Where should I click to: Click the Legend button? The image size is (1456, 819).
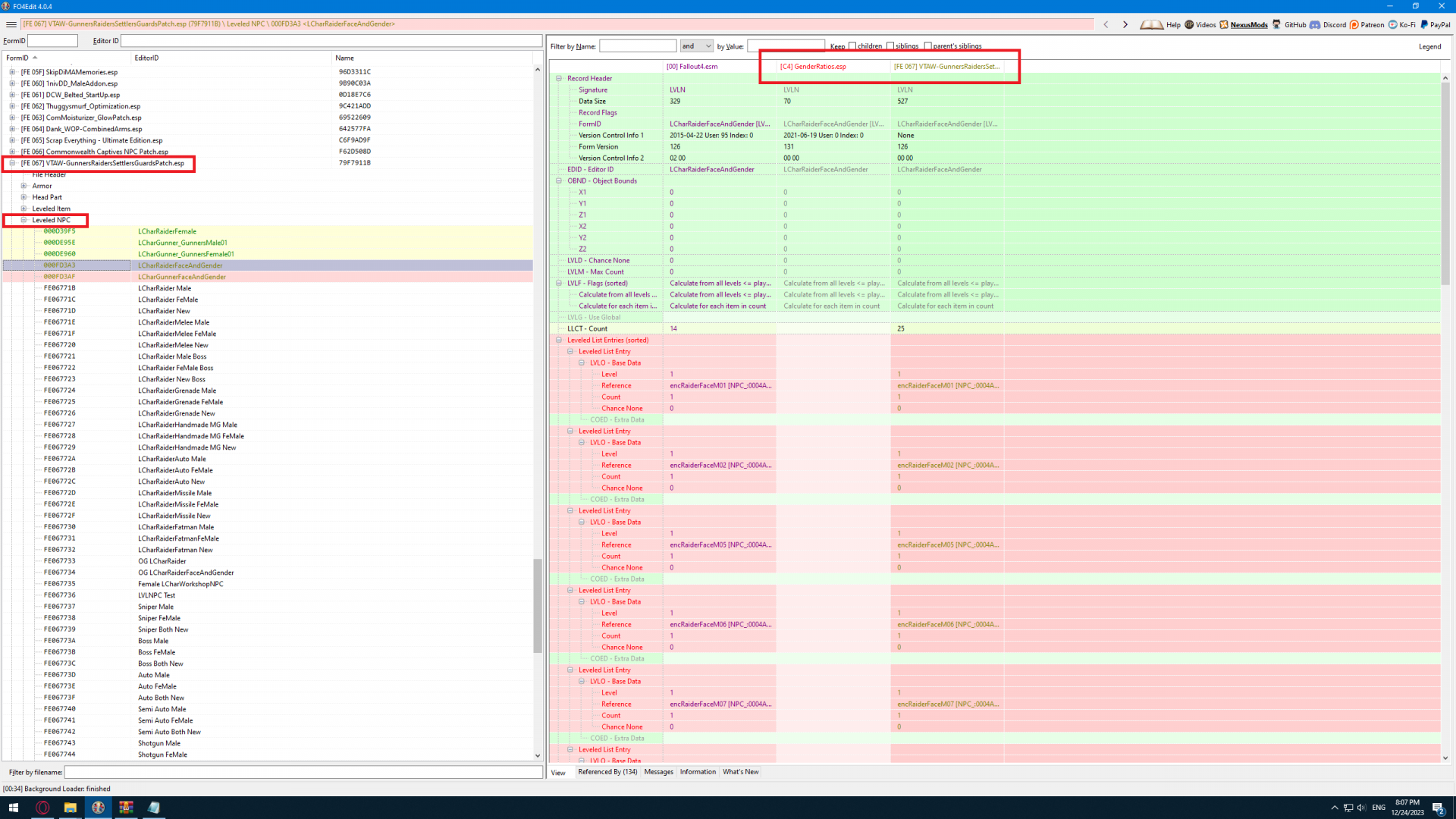point(1429,46)
